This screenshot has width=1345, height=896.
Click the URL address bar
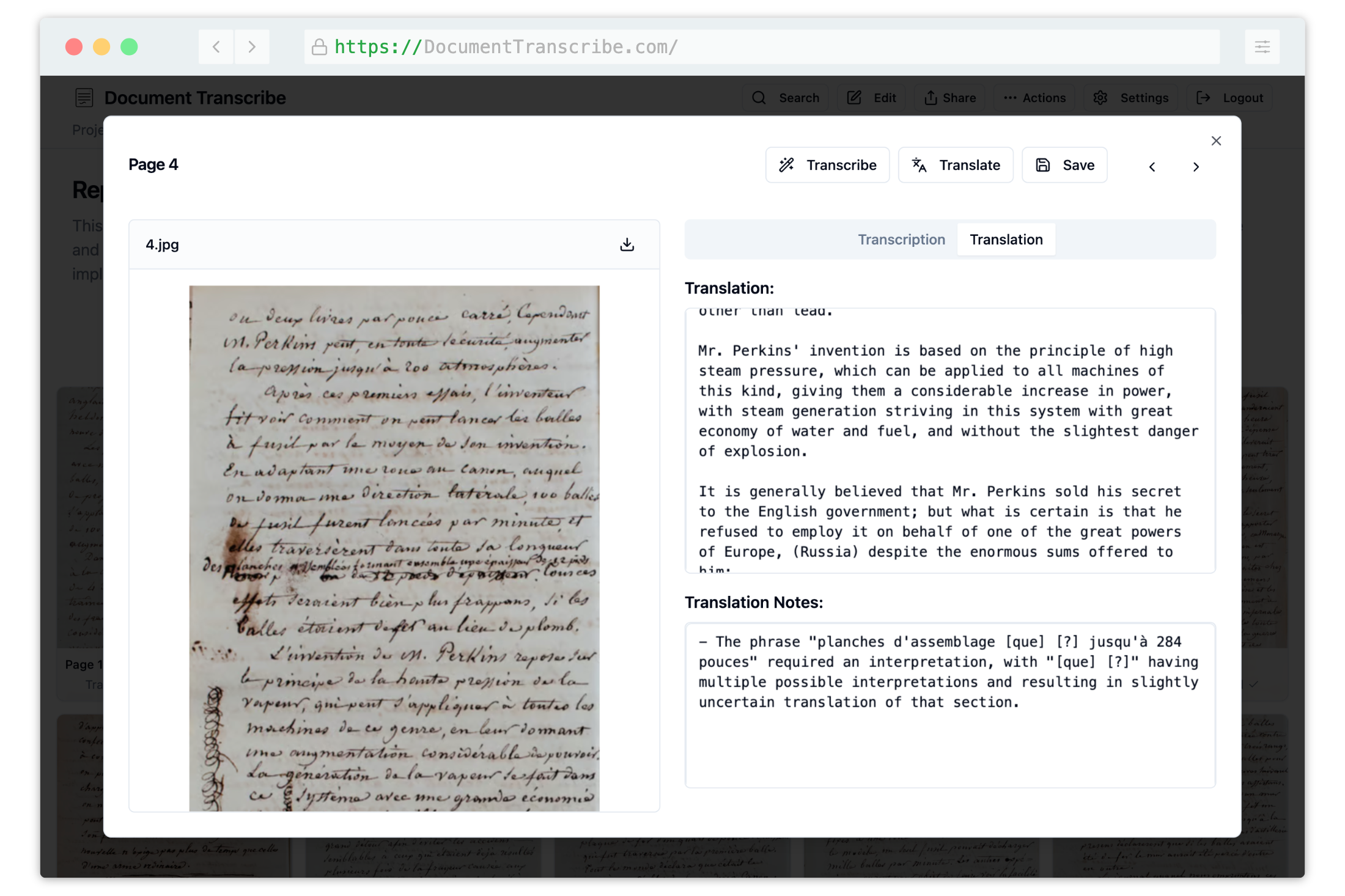pyautogui.click(x=761, y=47)
